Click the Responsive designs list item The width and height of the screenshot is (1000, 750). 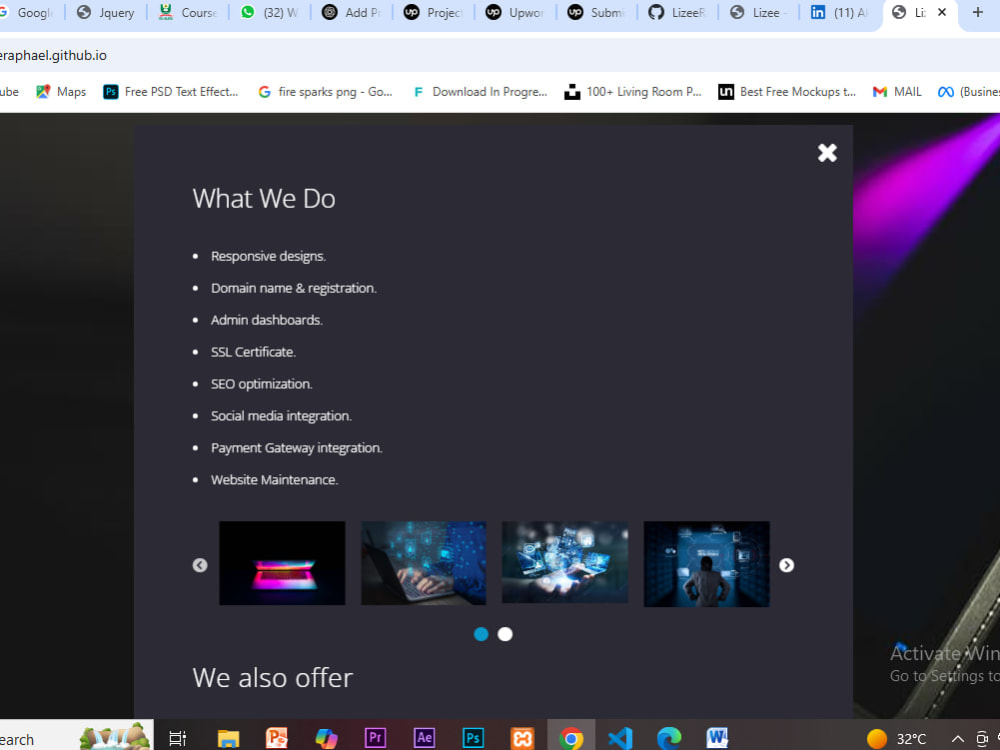(x=268, y=256)
